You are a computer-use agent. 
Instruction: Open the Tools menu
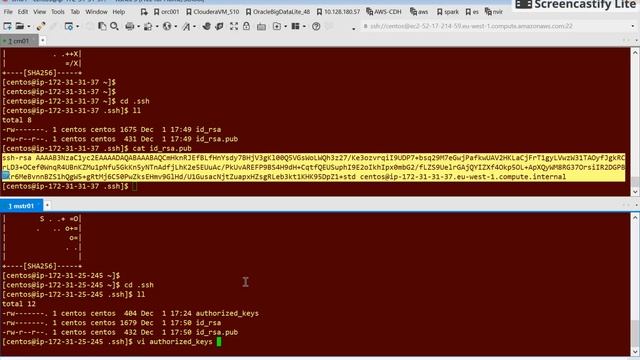[58, 12]
